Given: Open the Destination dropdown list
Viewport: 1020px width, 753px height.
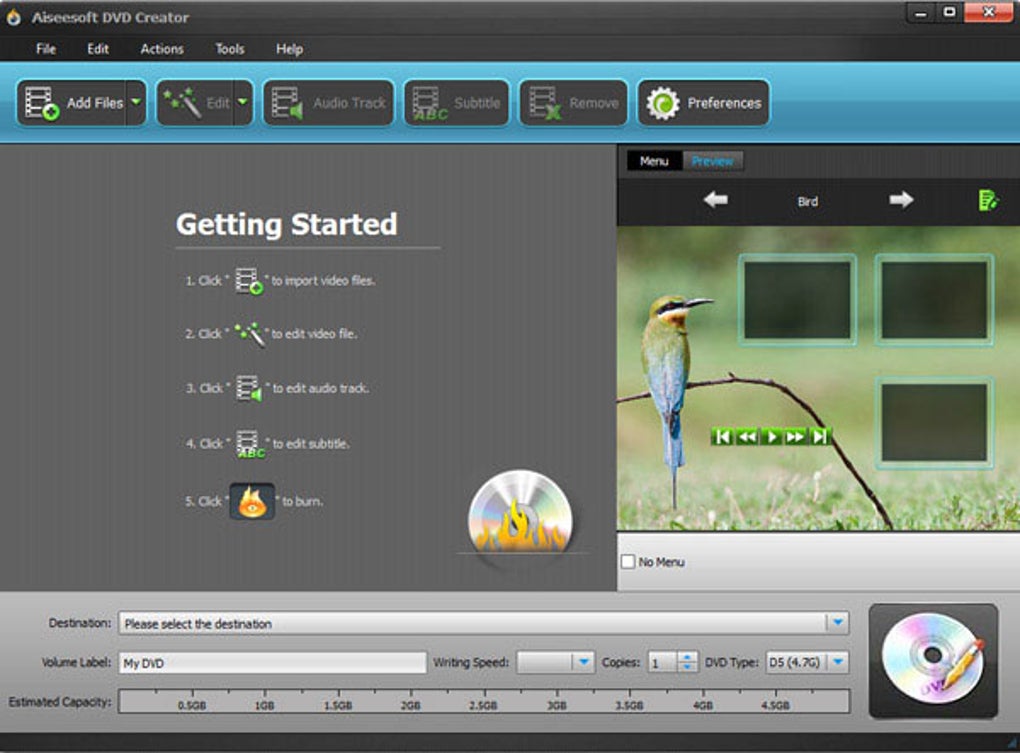Looking at the screenshot, I should tap(838, 623).
